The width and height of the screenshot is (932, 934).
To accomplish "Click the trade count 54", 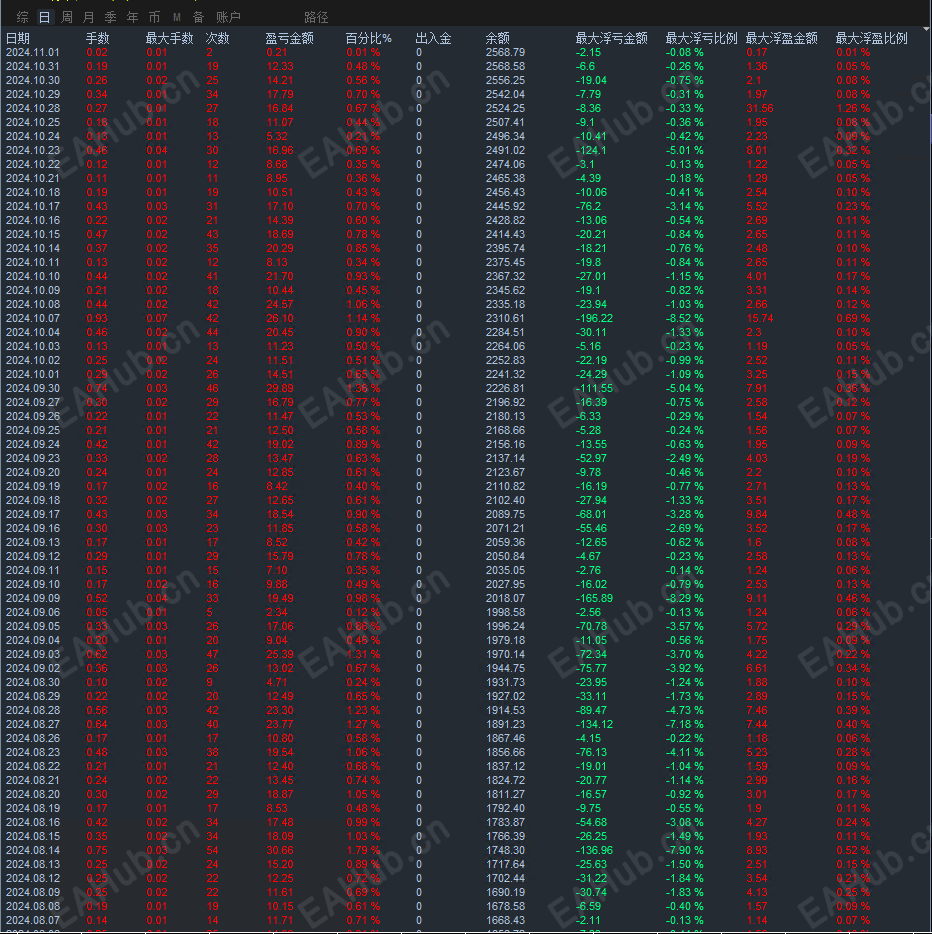I will click(213, 851).
